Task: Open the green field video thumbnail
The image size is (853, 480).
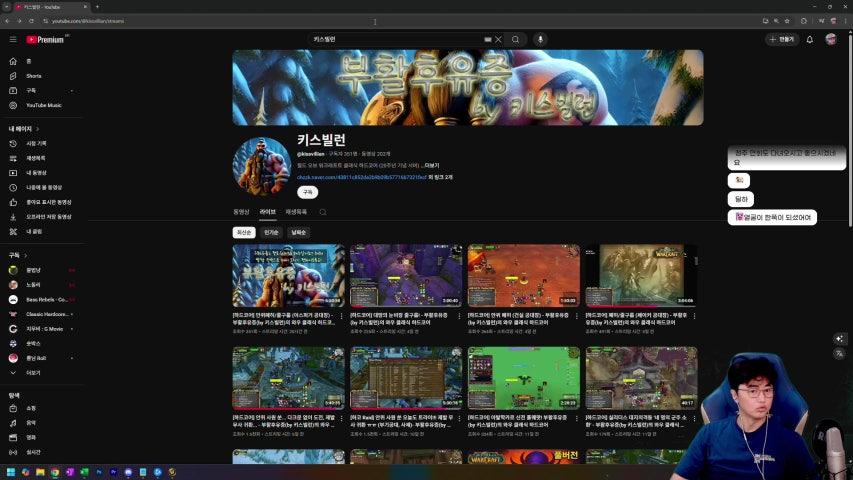Action: click(524, 378)
